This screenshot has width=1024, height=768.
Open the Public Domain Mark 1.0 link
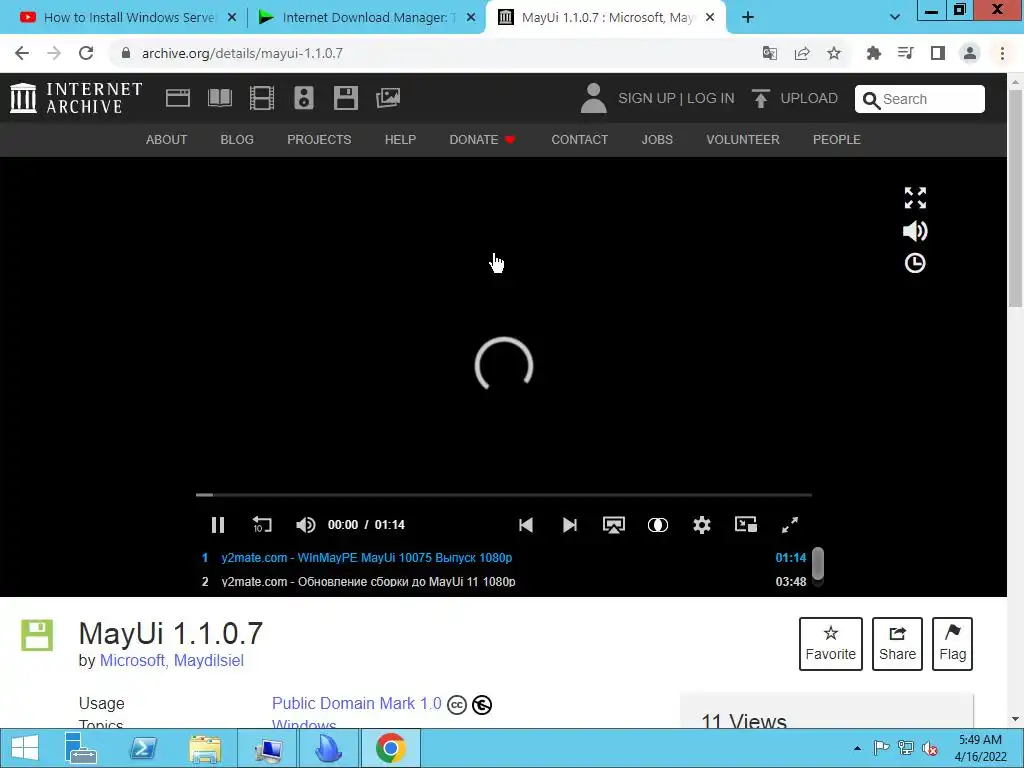(x=357, y=703)
